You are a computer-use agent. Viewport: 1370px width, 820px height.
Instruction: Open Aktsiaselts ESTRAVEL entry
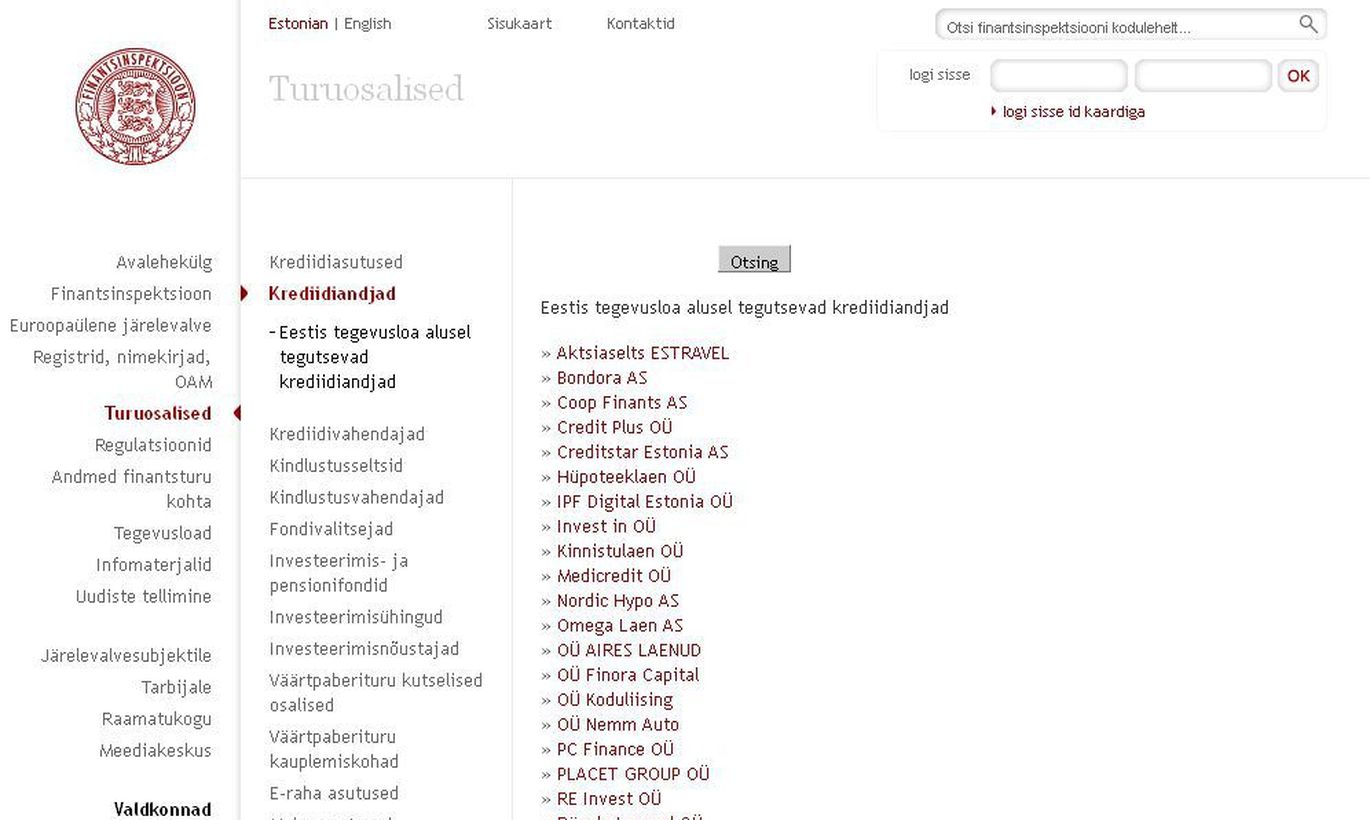[643, 353]
